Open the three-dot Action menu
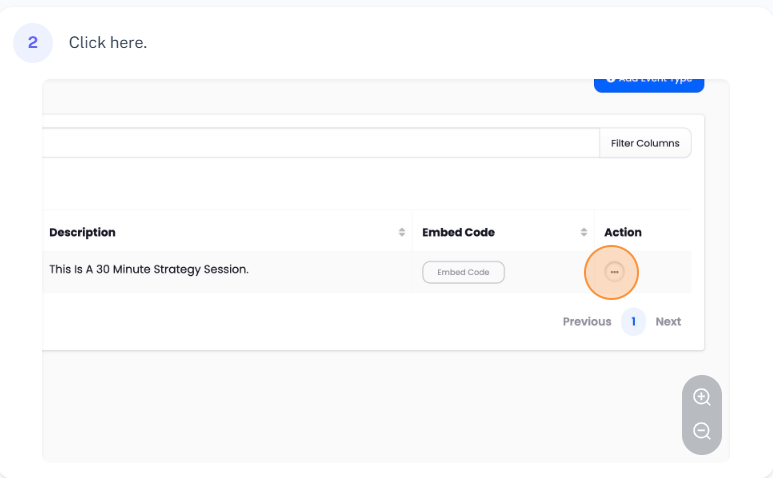This screenshot has width=773, height=478. click(x=614, y=272)
